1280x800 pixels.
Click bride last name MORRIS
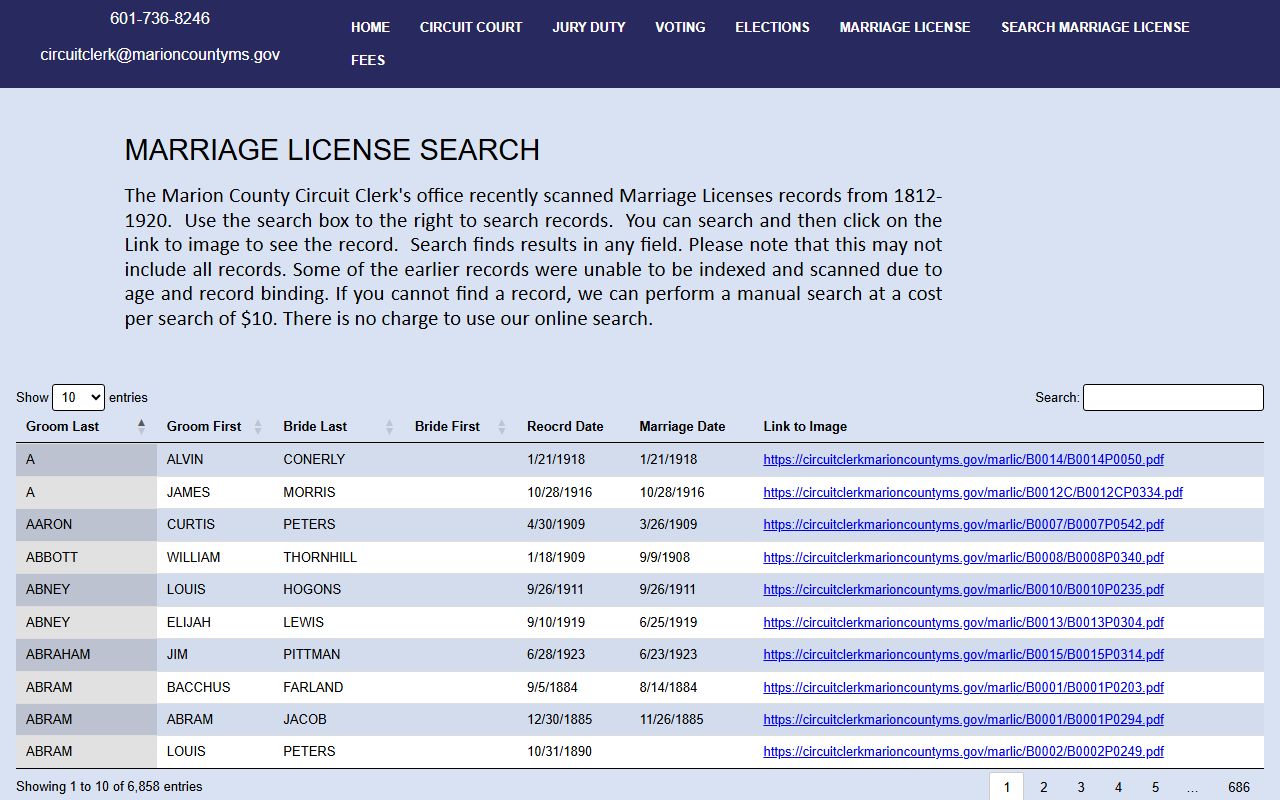click(309, 492)
